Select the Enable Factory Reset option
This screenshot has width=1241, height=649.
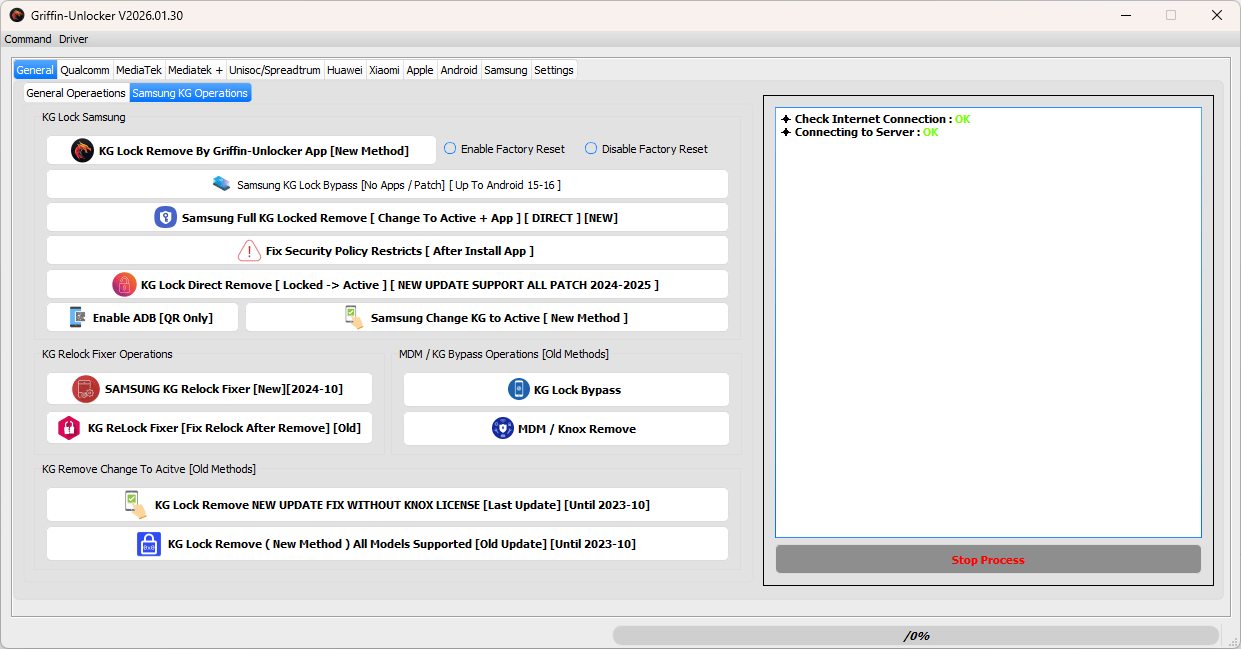[x=452, y=148]
